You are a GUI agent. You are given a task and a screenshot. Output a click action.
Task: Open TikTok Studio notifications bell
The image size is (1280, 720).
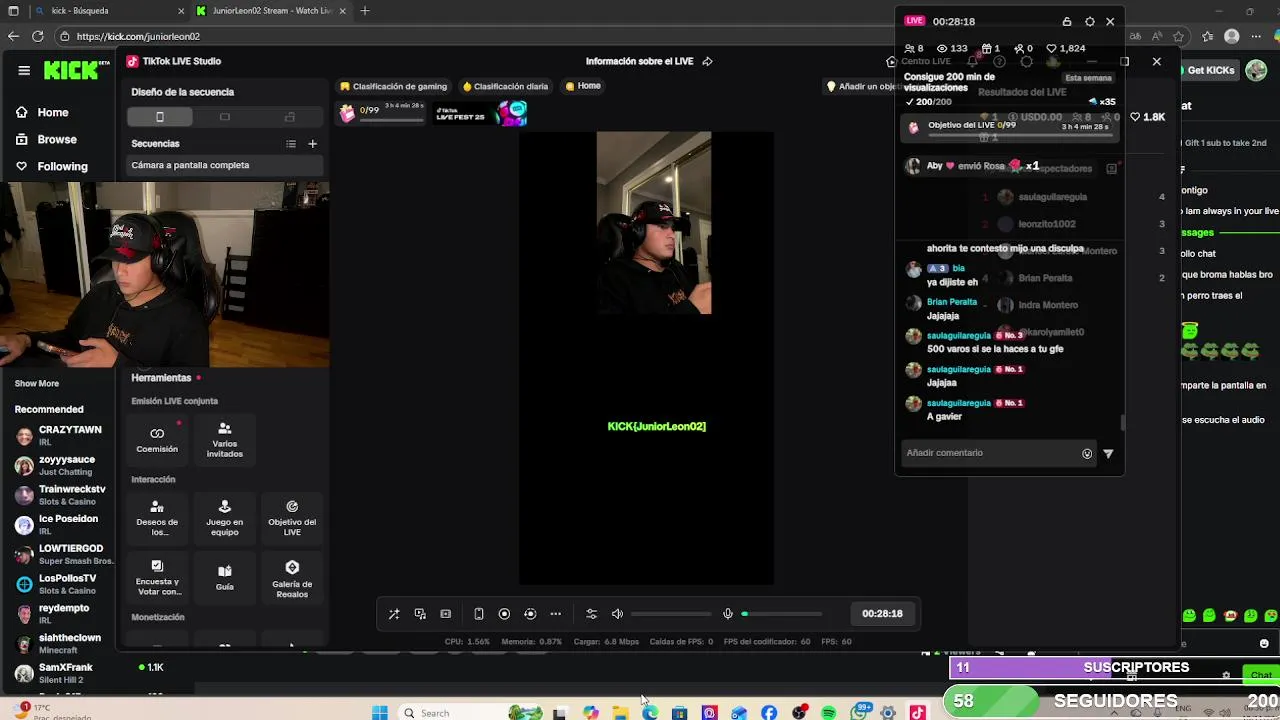pos(972,61)
